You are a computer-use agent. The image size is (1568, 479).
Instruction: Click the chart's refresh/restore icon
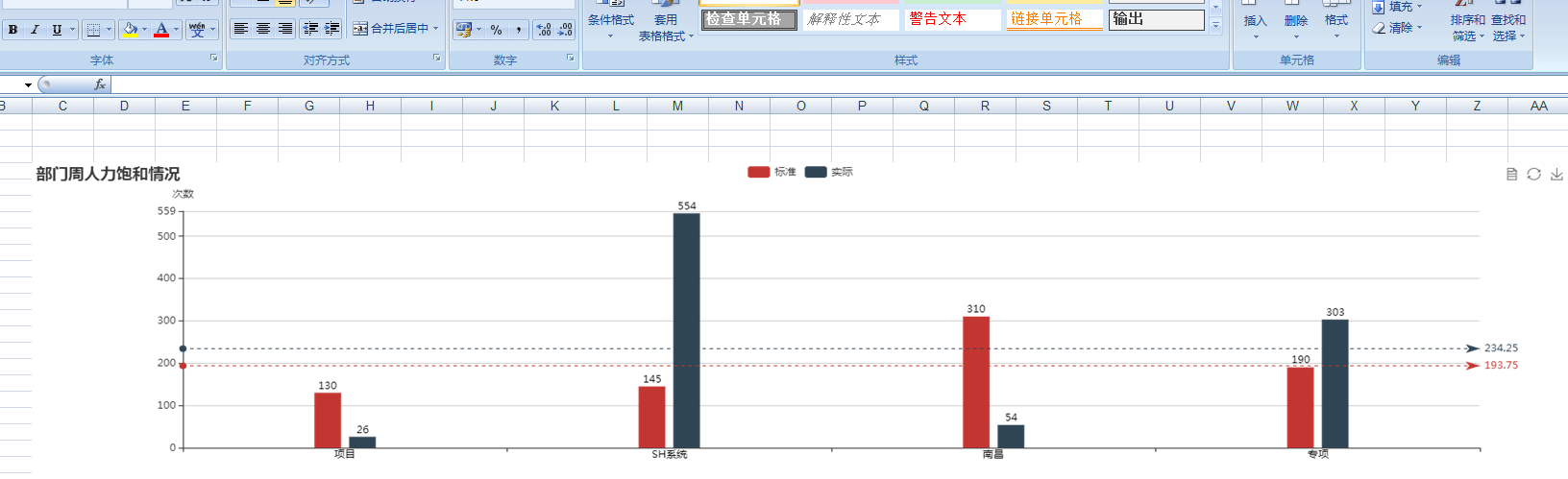click(x=1533, y=174)
